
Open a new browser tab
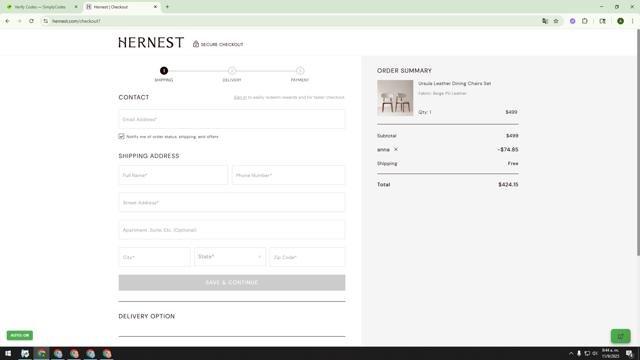pyautogui.click(x=167, y=7)
